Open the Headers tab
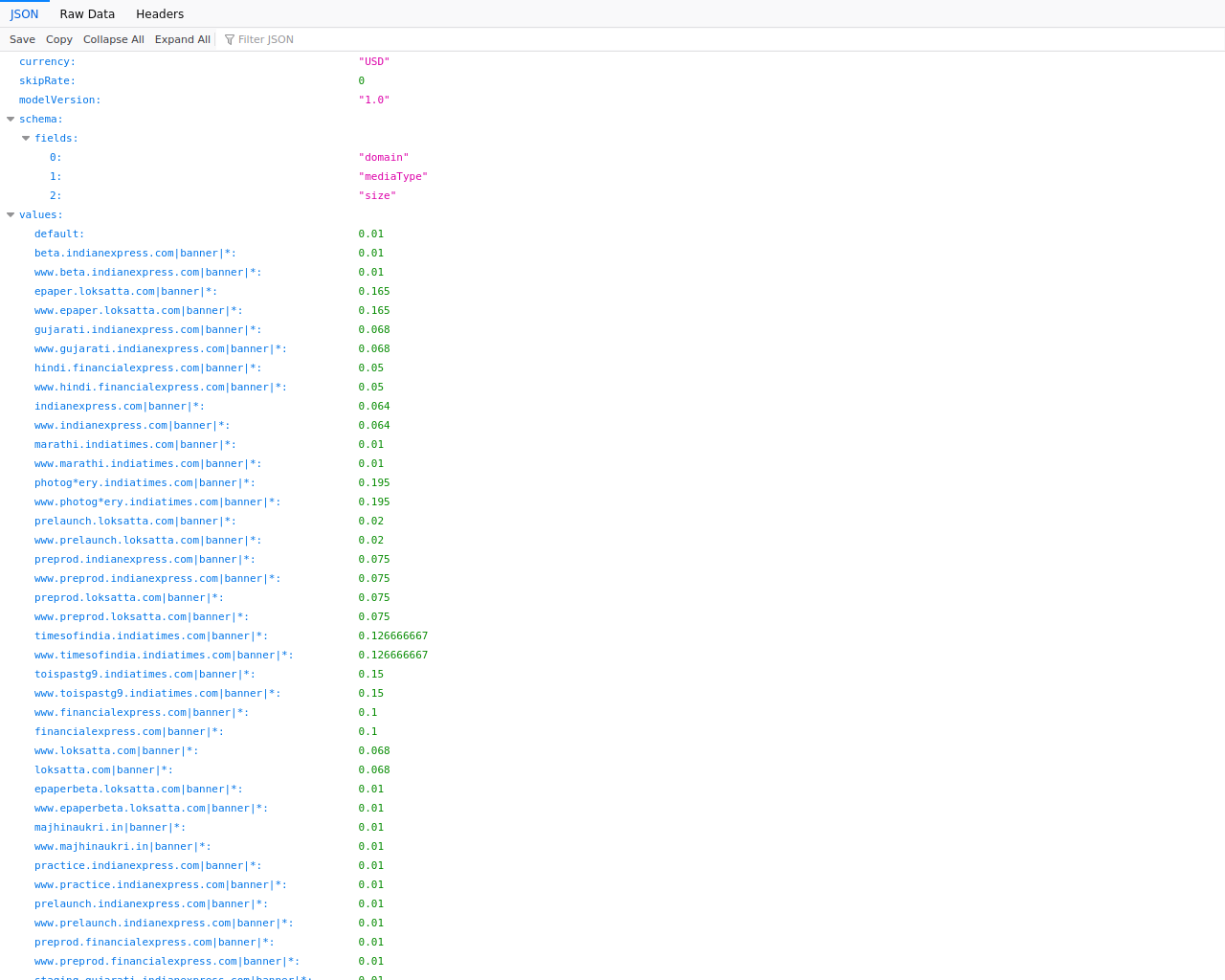 (160, 13)
